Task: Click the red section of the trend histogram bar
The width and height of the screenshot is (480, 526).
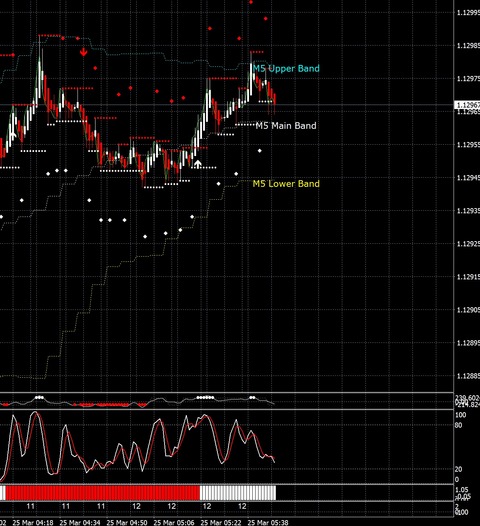Action: click(103, 493)
